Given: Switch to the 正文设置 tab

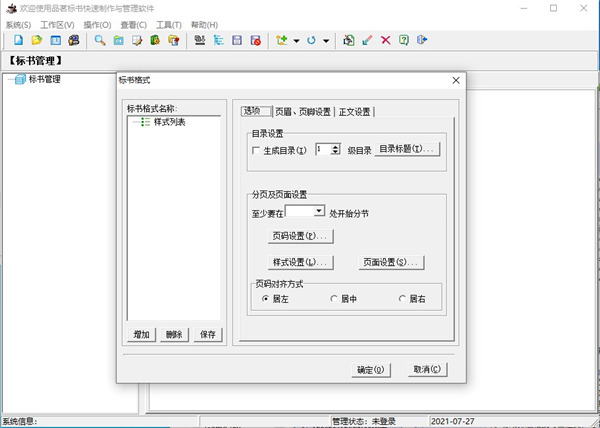Looking at the screenshot, I should coord(354,112).
